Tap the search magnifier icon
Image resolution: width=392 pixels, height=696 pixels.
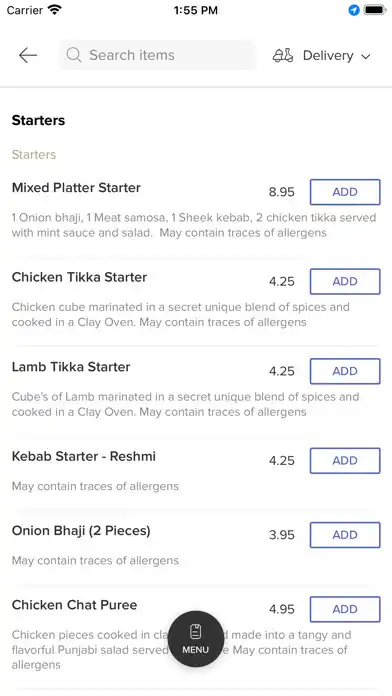pyautogui.click(x=74, y=55)
